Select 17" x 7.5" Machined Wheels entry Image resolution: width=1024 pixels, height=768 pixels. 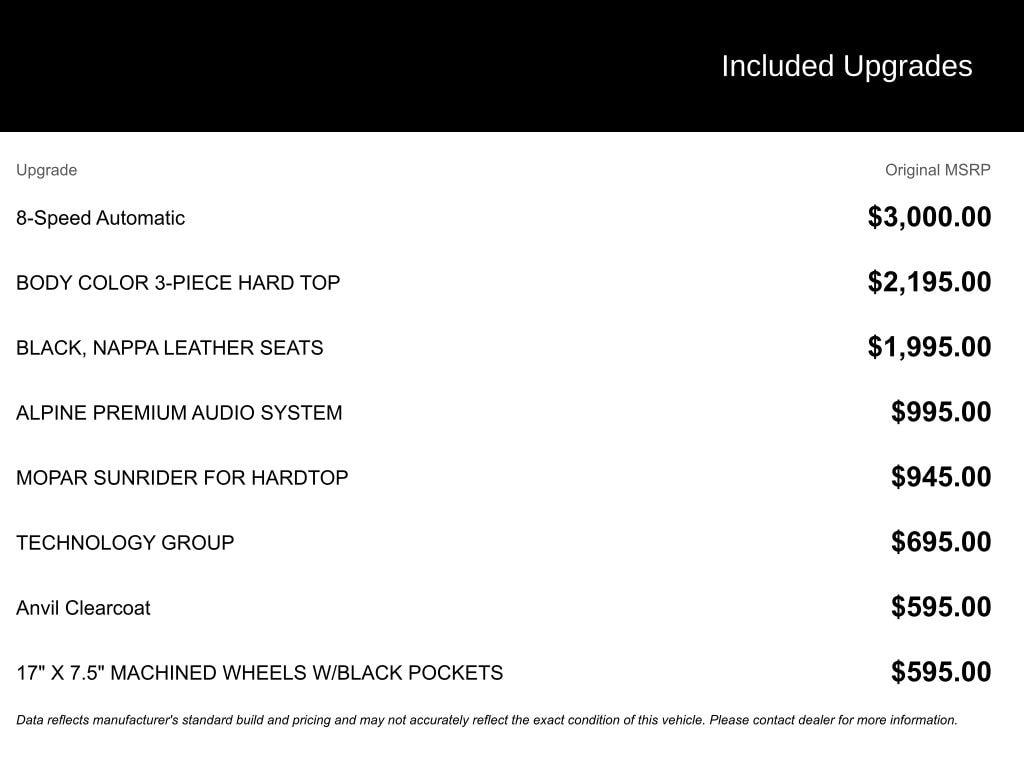pos(259,673)
